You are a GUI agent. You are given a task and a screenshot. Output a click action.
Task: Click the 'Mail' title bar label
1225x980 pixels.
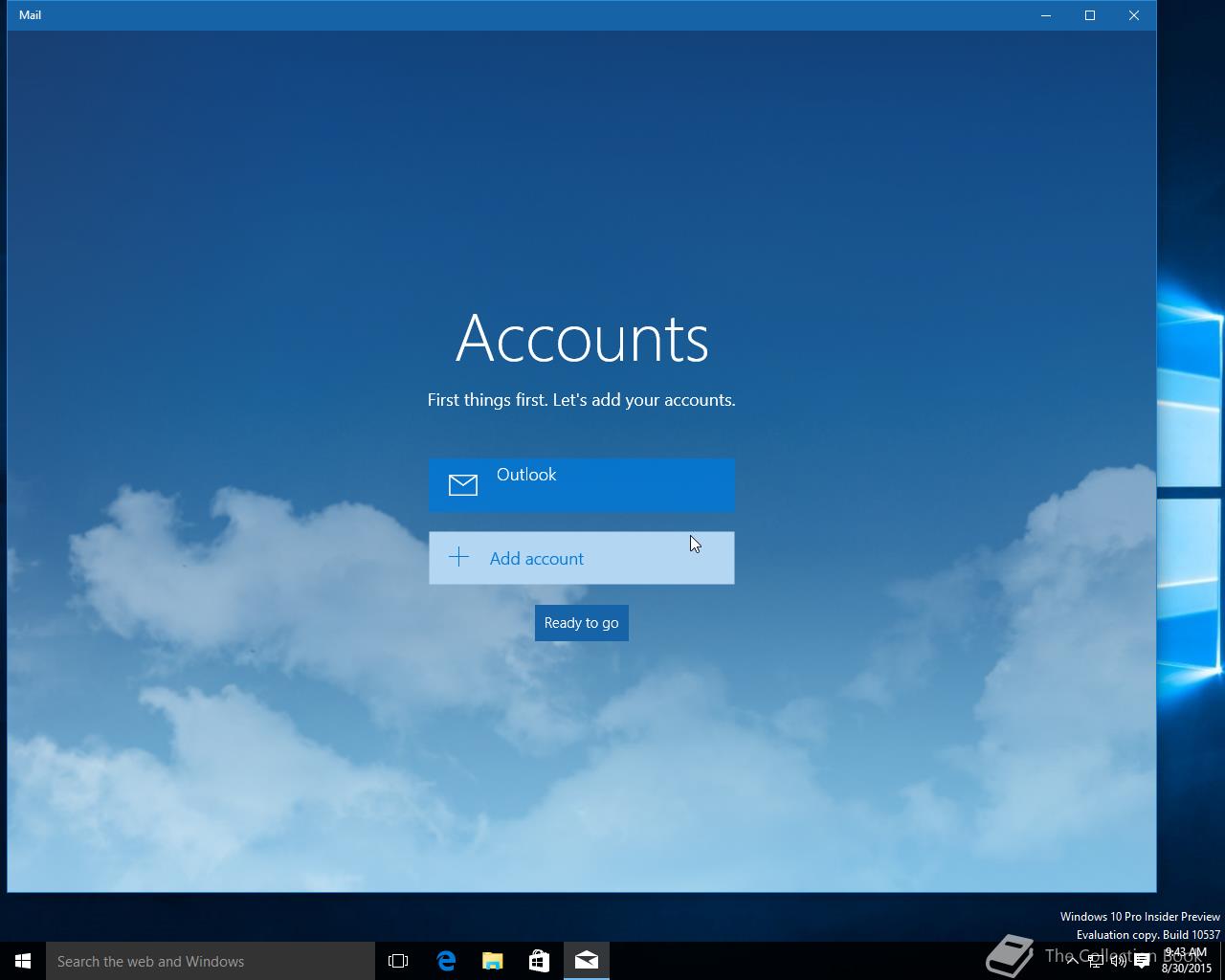[x=30, y=15]
